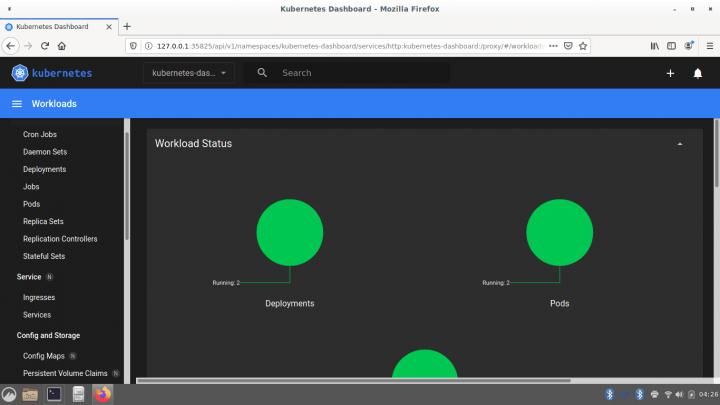This screenshot has width=720, height=405.
Task: Open Replication Controllers in the sidebar
Action: (x=60, y=239)
